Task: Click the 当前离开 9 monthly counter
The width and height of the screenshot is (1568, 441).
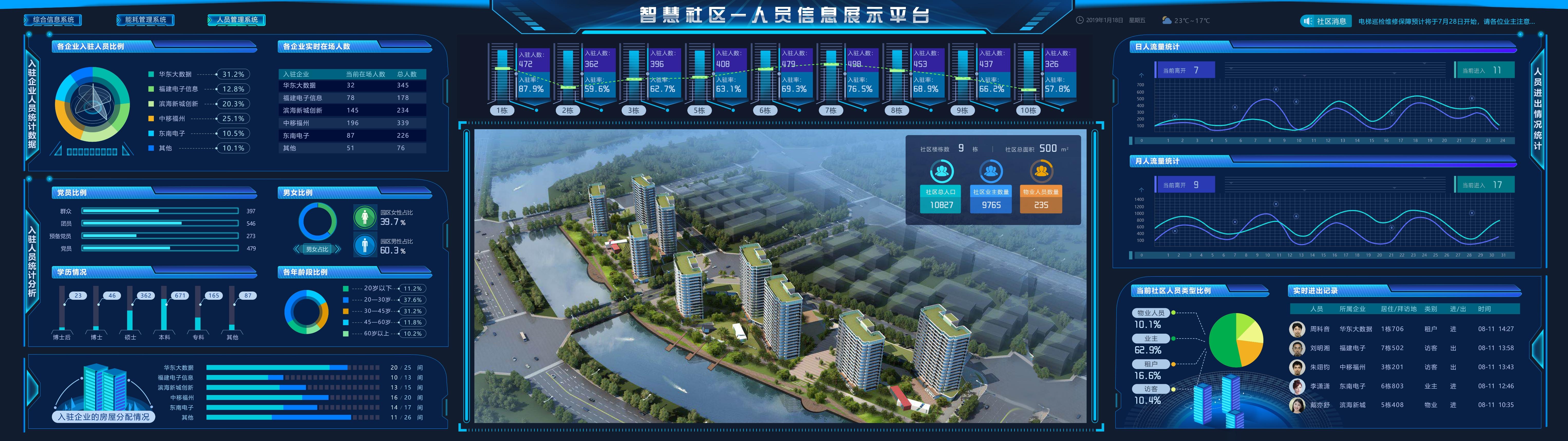Action: 1185,185
